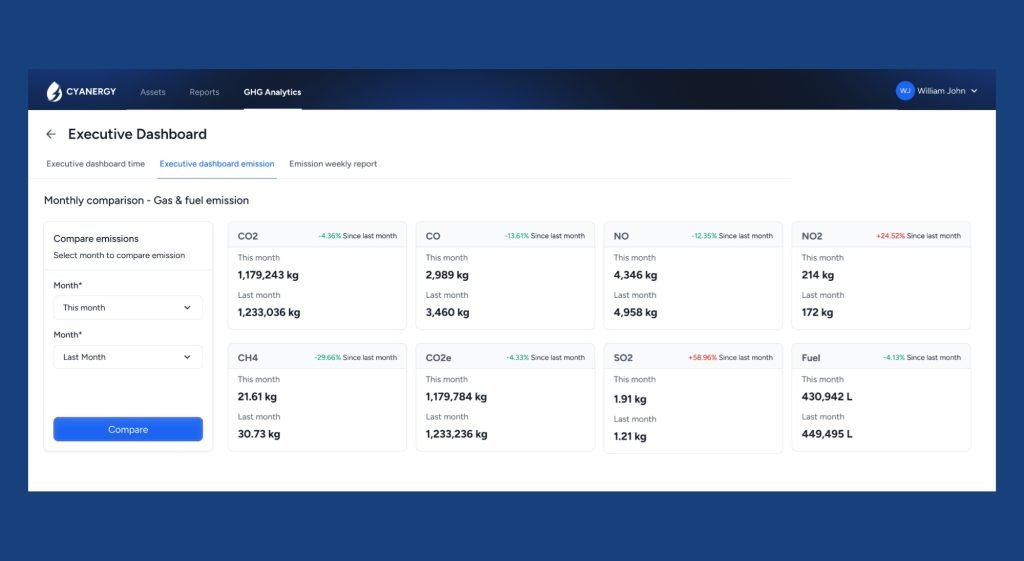1024x561 pixels.
Task: Click the 30.73 kg value
Action: point(259,434)
